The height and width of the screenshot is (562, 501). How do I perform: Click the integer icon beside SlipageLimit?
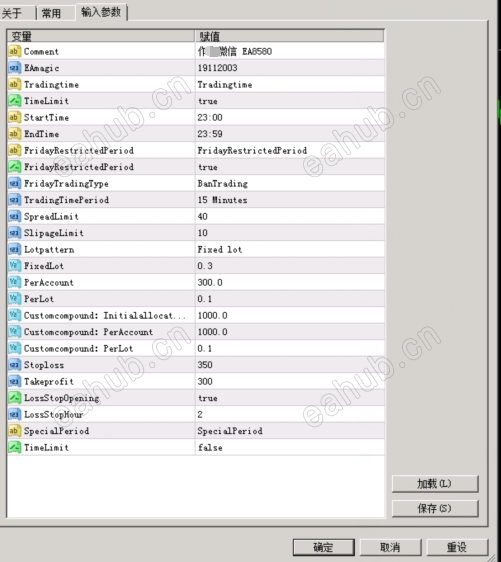coord(14,233)
